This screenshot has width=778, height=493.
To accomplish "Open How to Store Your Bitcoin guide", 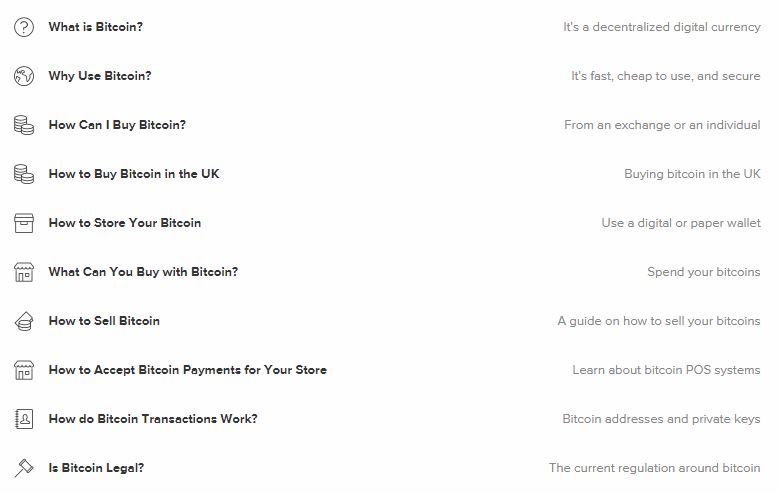I will 125,223.
